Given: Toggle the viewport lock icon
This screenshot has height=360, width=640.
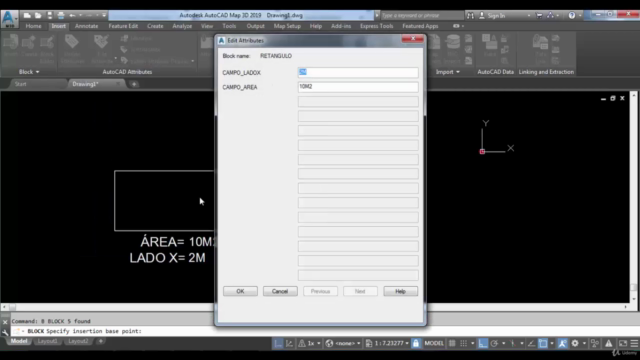Looking at the screenshot, I should click(x=416, y=344).
